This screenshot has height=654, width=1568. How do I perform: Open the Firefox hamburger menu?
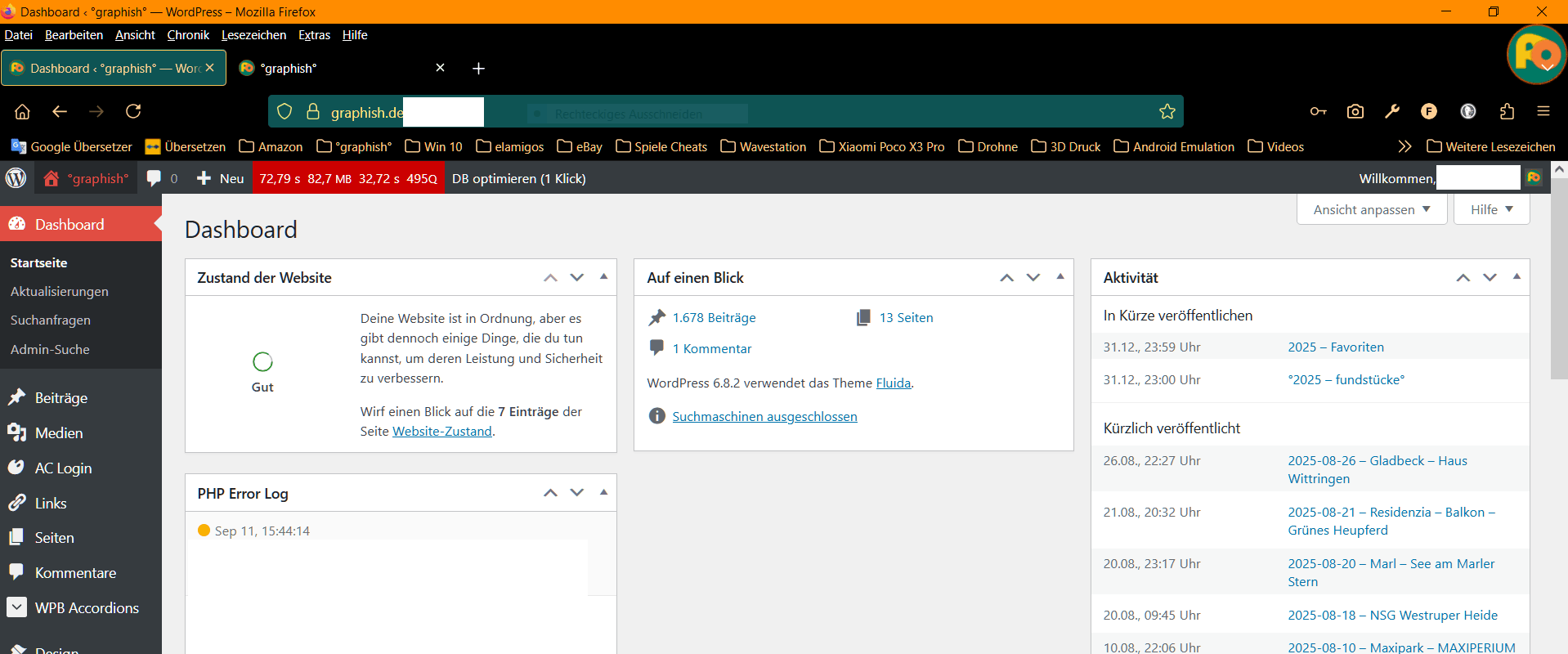tap(1543, 111)
